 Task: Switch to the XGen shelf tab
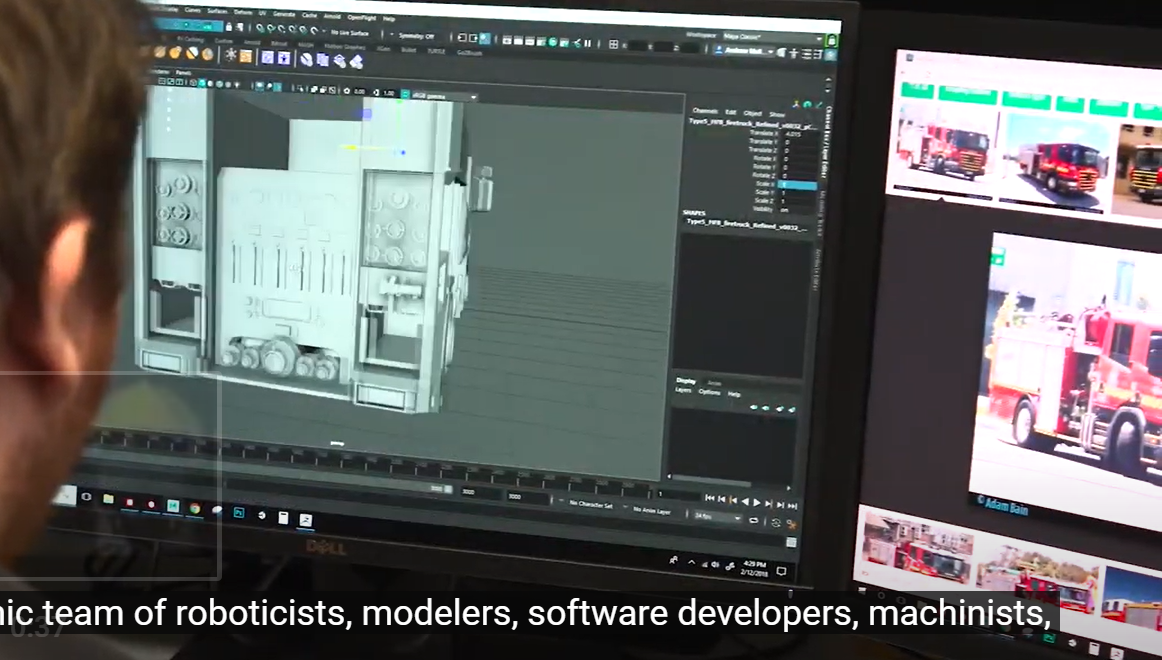[x=384, y=49]
